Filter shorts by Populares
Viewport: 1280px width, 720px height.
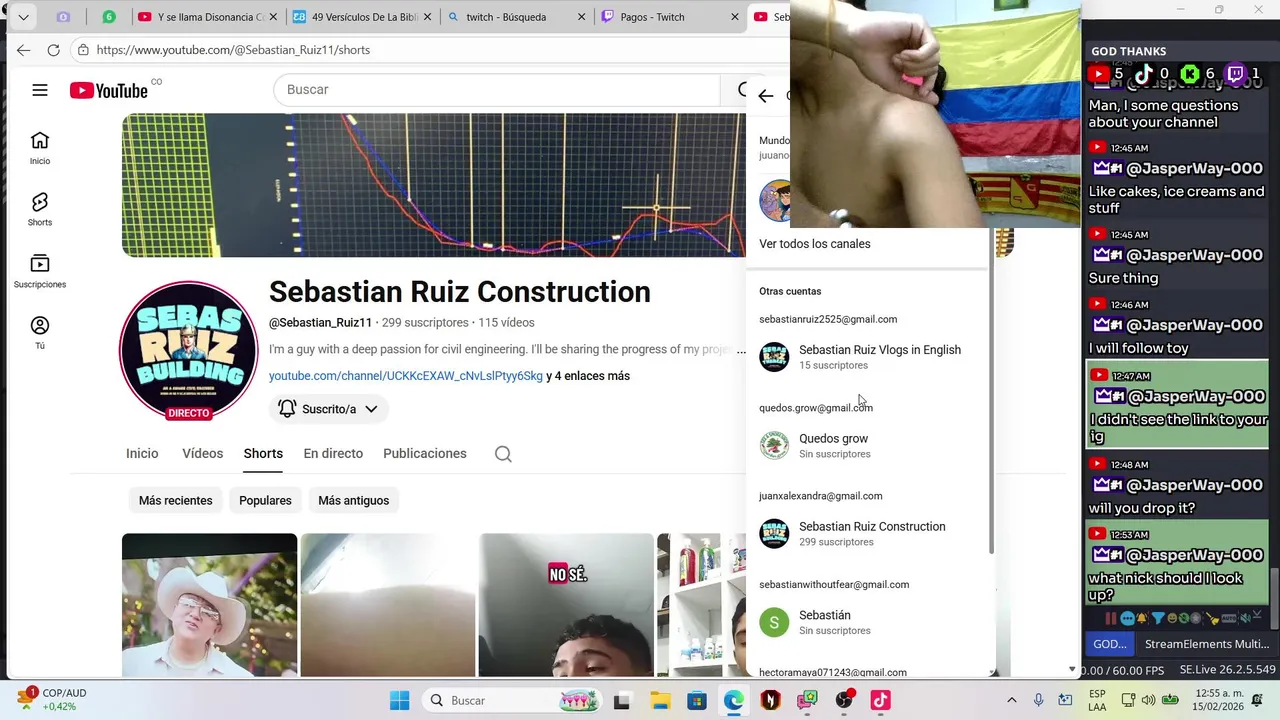click(265, 500)
